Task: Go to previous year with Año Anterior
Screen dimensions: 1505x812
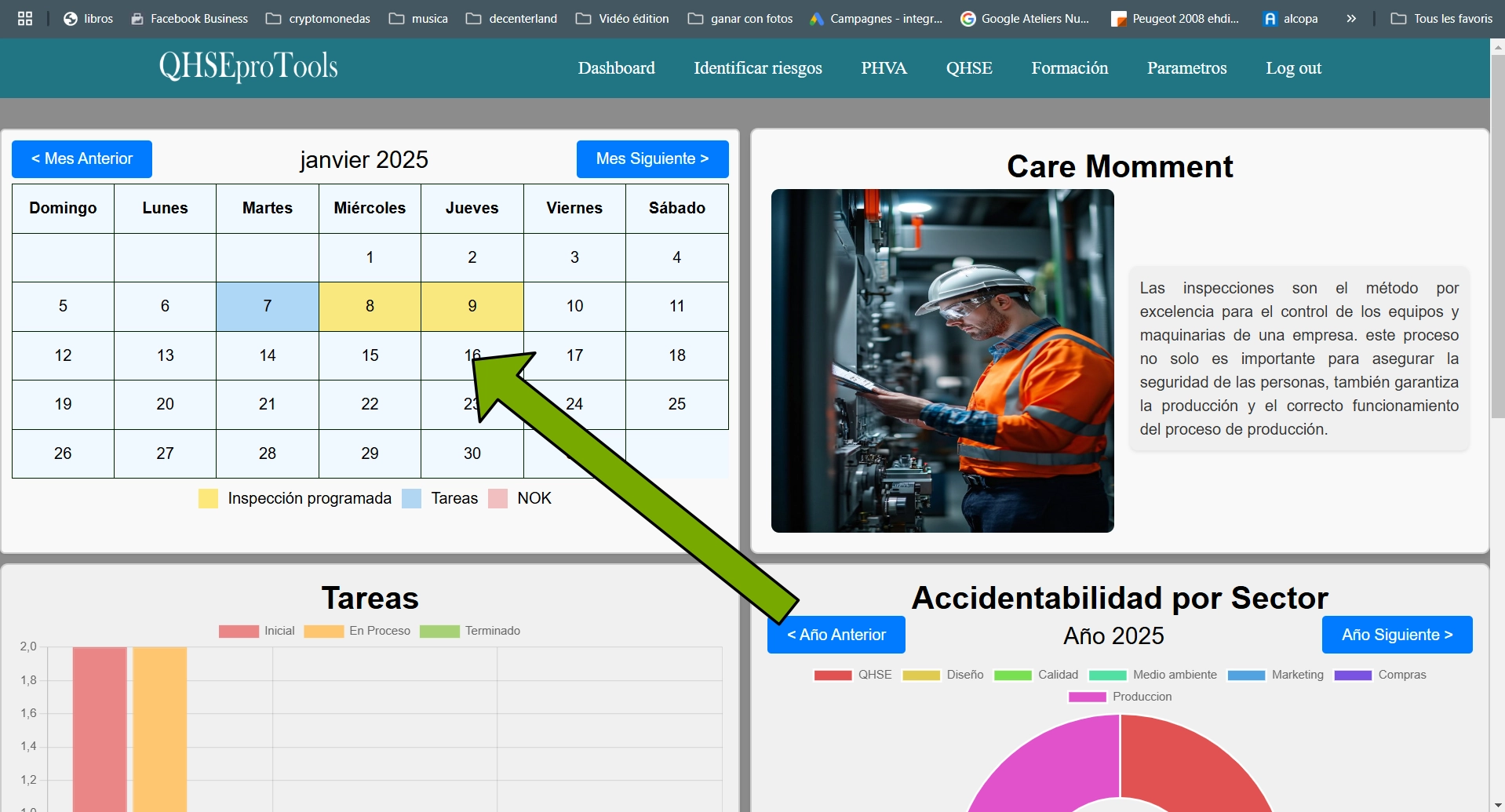Action: click(x=836, y=635)
